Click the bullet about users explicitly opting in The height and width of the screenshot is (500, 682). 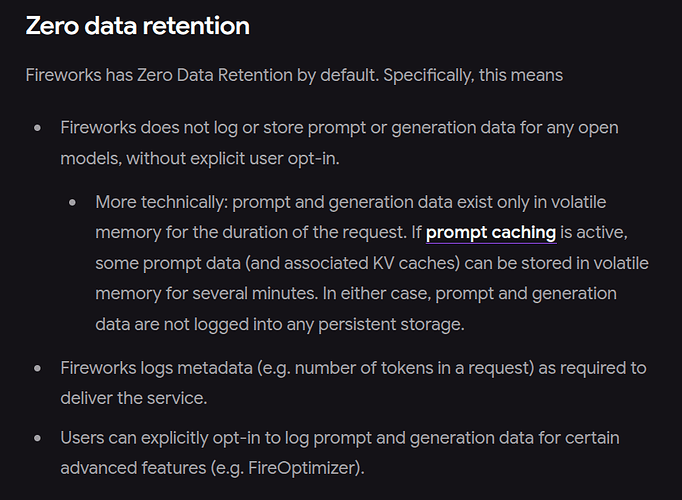coord(340,438)
